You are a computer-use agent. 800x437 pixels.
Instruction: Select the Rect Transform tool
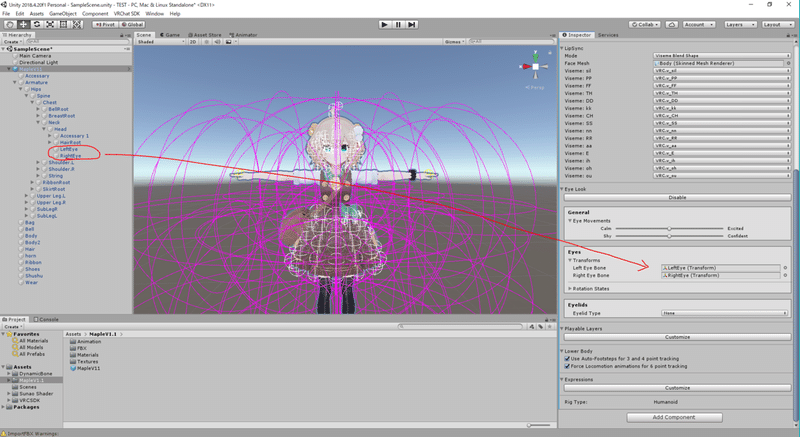pos(63,24)
